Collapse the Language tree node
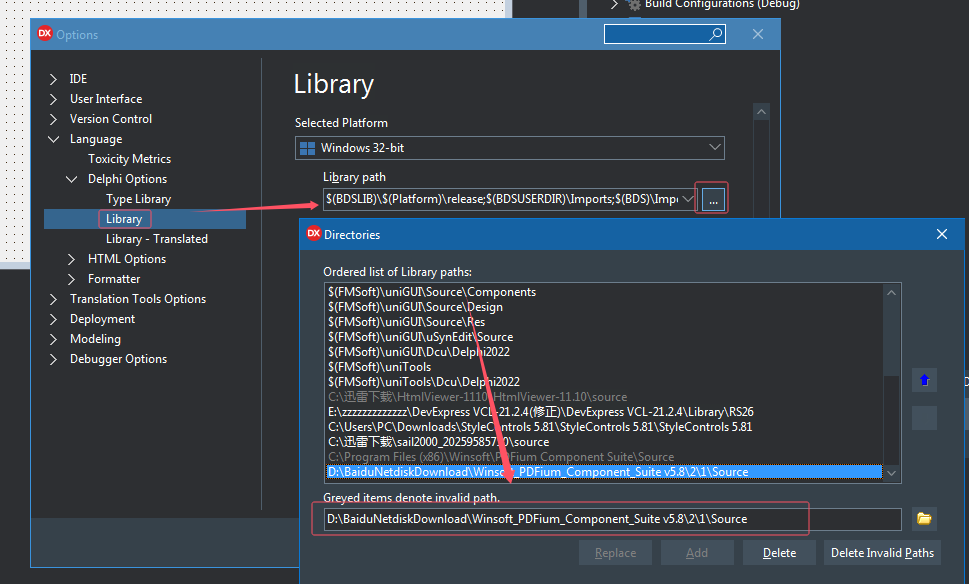The height and width of the screenshot is (584, 969). point(54,139)
